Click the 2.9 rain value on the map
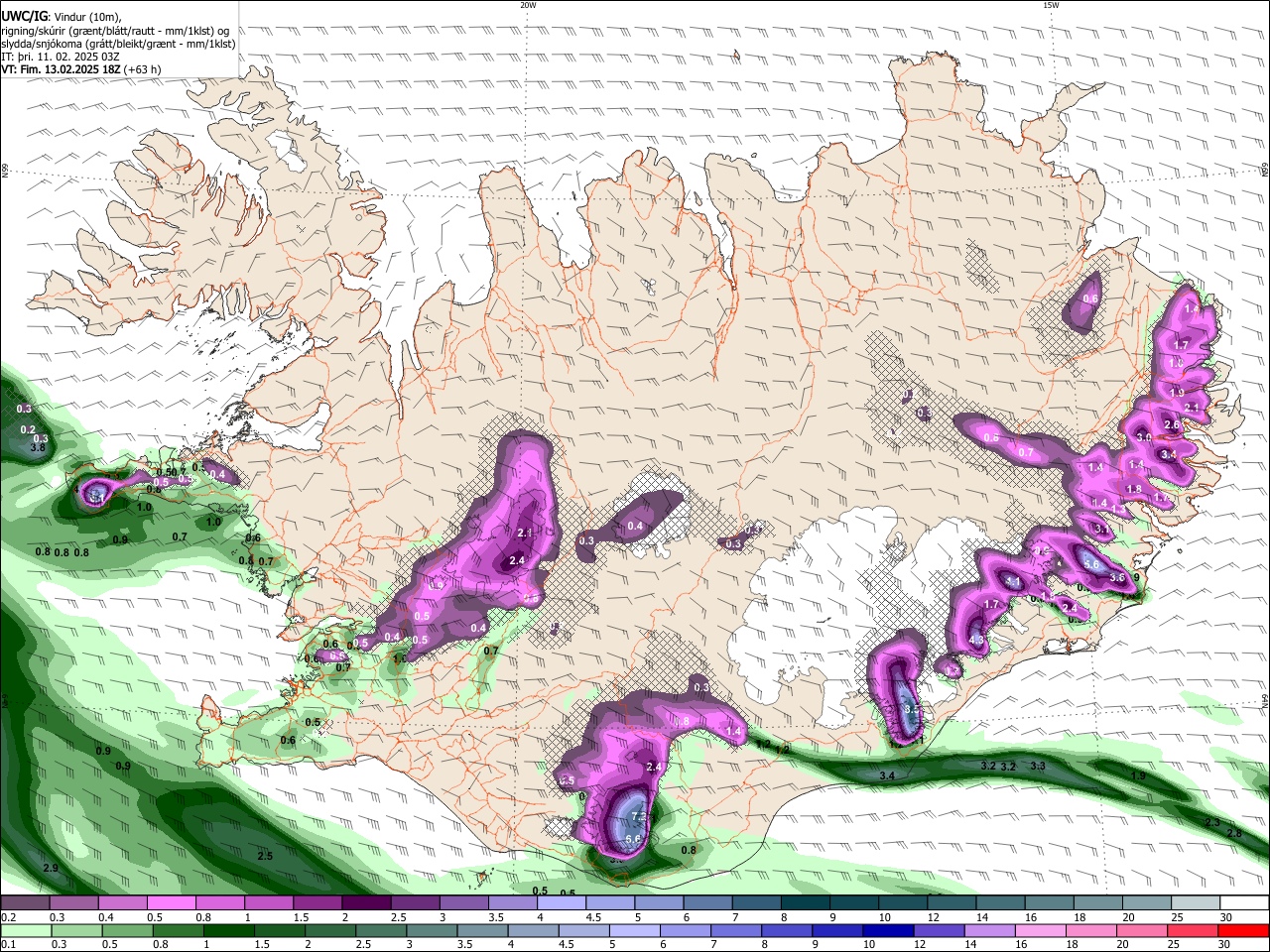Image resolution: width=1270 pixels, height=952 pixels. (51, 869)
